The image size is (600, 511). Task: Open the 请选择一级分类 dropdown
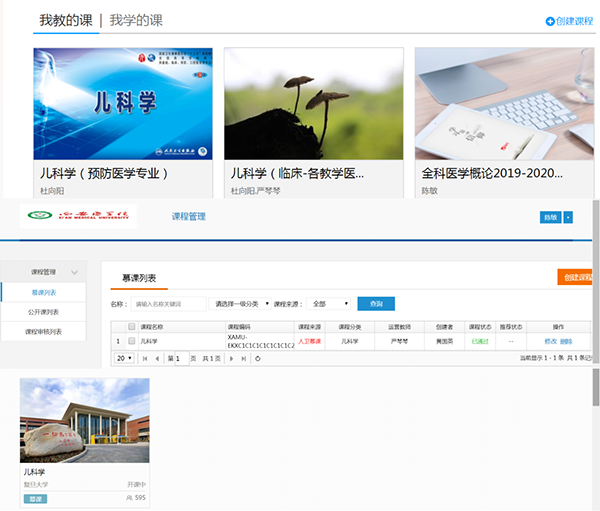tap(242, 304)
